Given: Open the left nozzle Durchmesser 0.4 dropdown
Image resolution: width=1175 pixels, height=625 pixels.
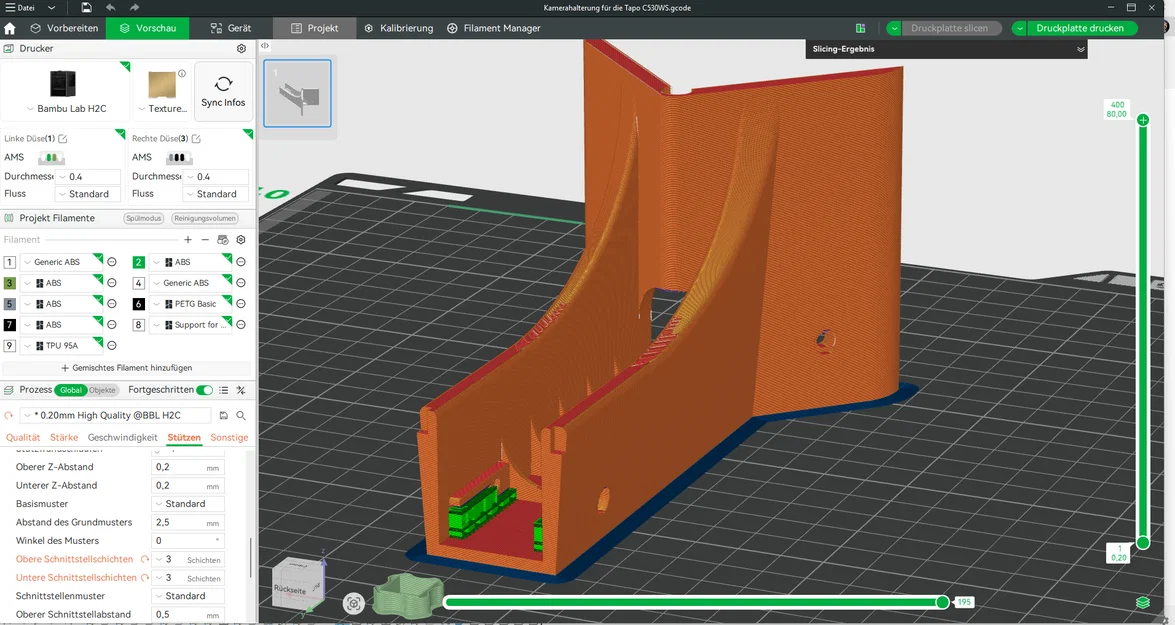Looking at the screenshot, I should pyautogui.click(x=88, y=177).
